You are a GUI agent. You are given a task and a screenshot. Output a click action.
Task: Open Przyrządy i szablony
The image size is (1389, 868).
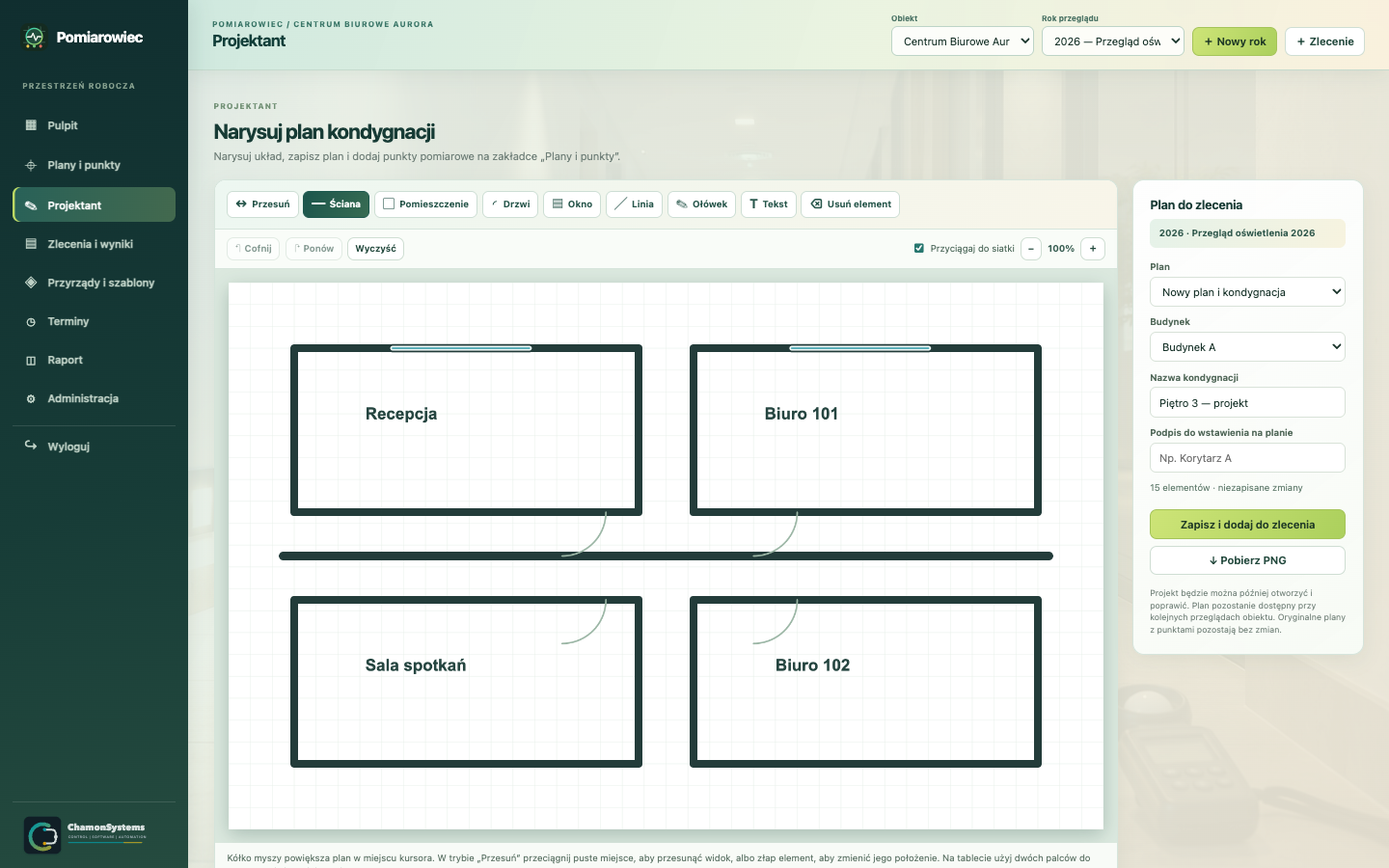(95, 283)
